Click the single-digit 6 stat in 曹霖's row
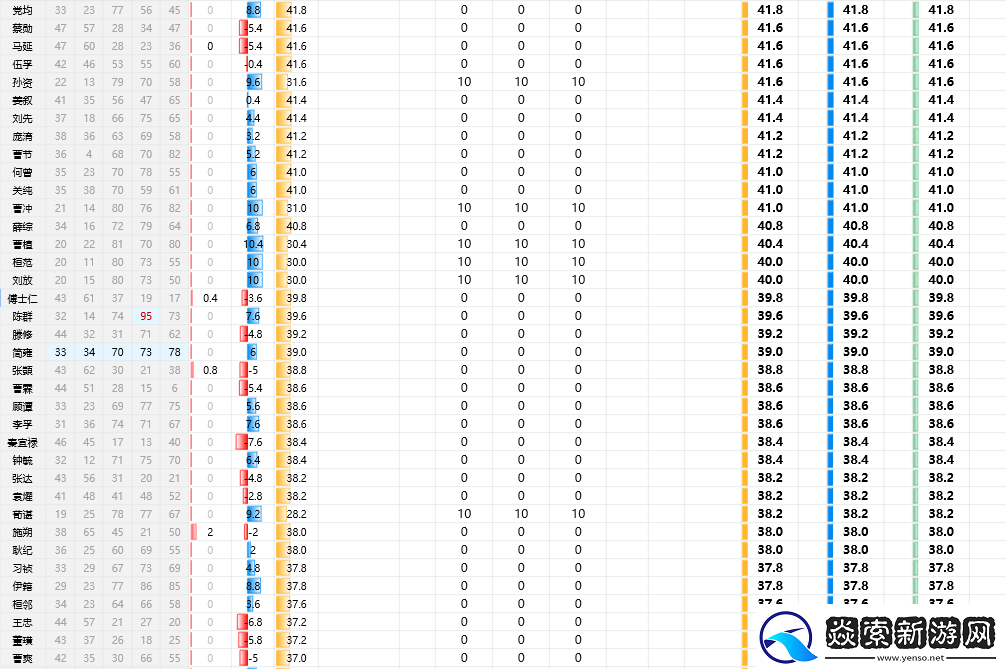The image size is (1006, 669). click(x=175, y=388)
